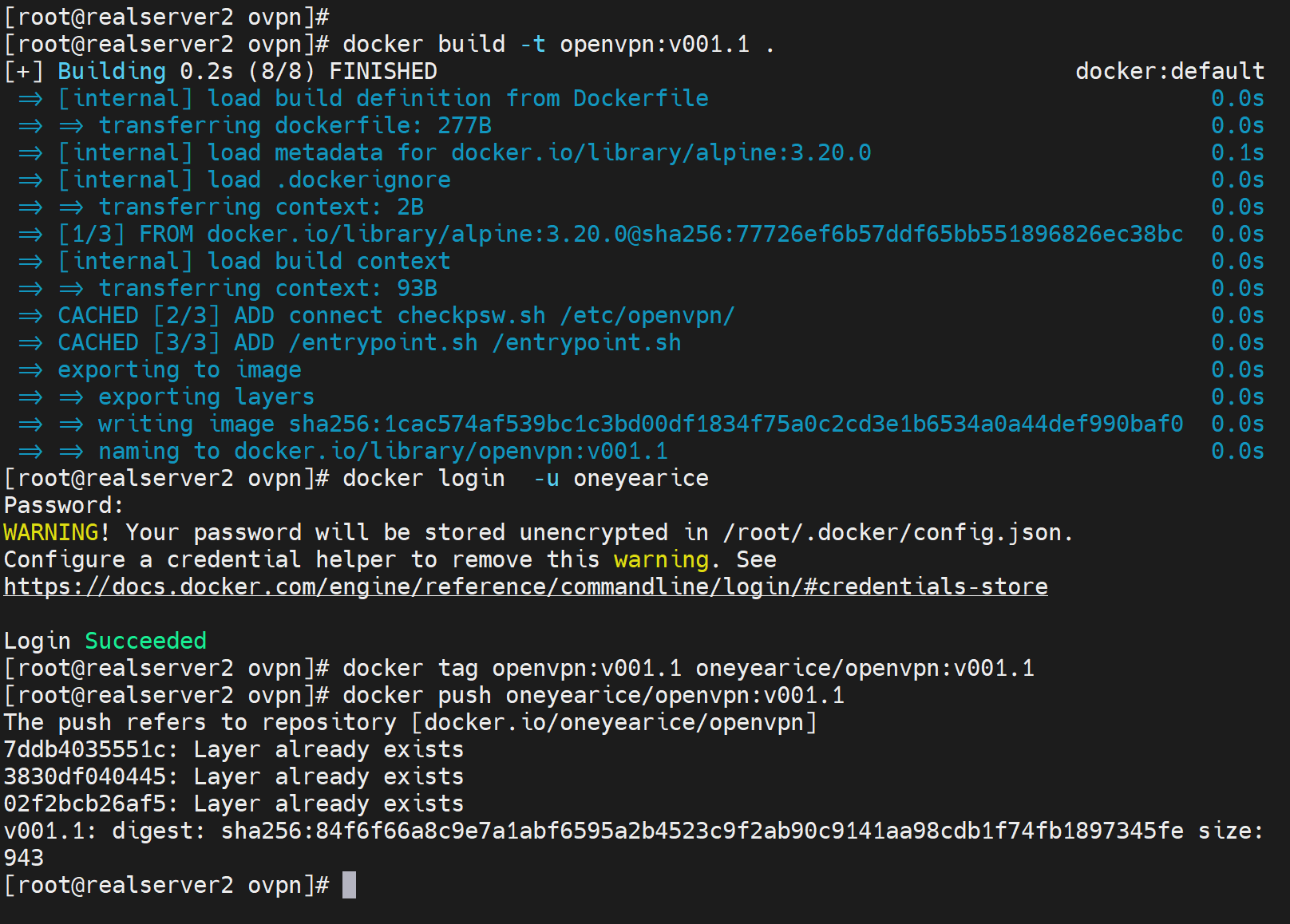Click the CACHED [2/3] ADD connect step
This screenshot has width=1290, height=924.
point(395,315)
